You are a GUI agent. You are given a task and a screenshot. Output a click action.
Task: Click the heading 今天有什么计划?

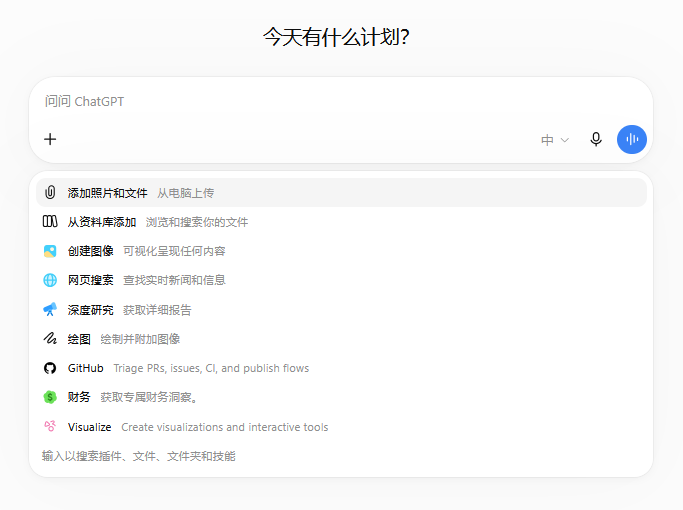[336, 37]
